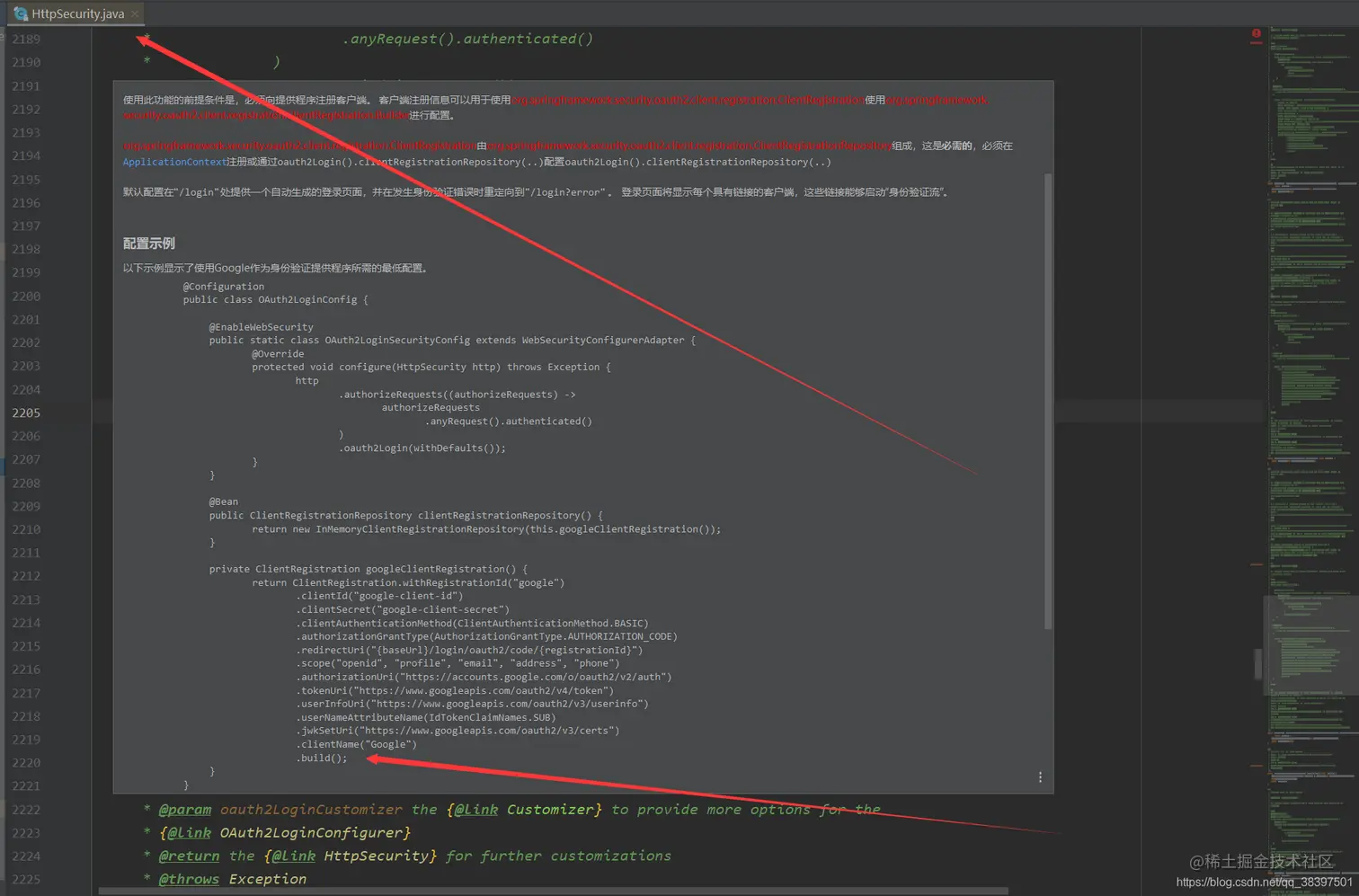Click the .jwkSetUri line

(x=457, y=731)
